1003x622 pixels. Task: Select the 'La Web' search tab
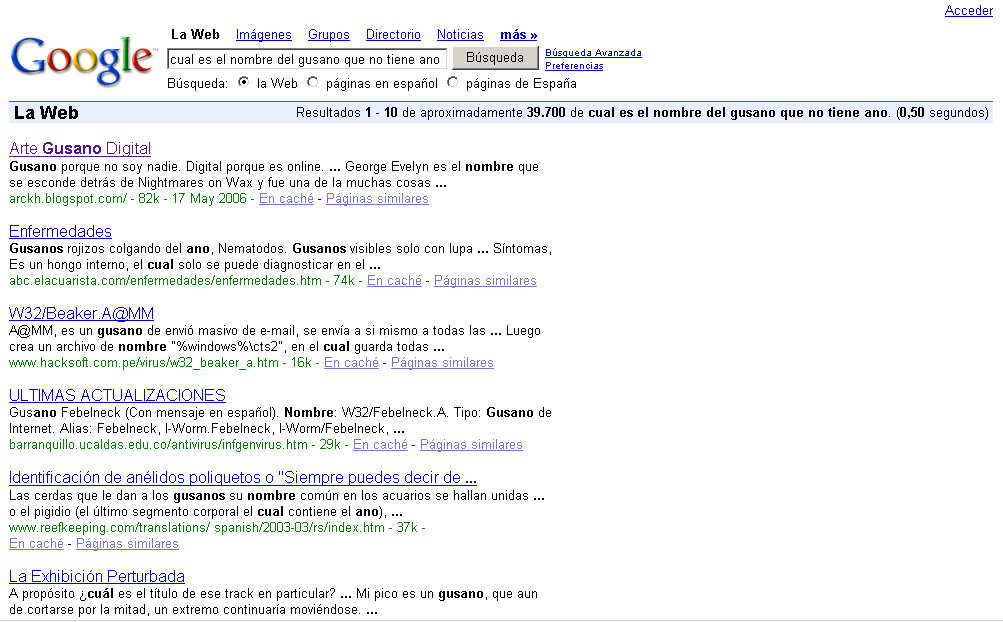195,35
